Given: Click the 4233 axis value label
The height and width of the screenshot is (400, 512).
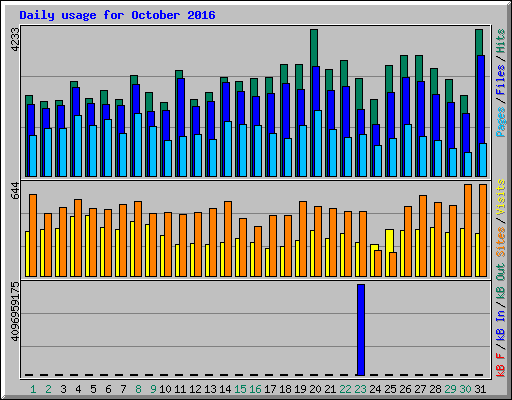Looking at the screenshot, I should pos(15,40).
